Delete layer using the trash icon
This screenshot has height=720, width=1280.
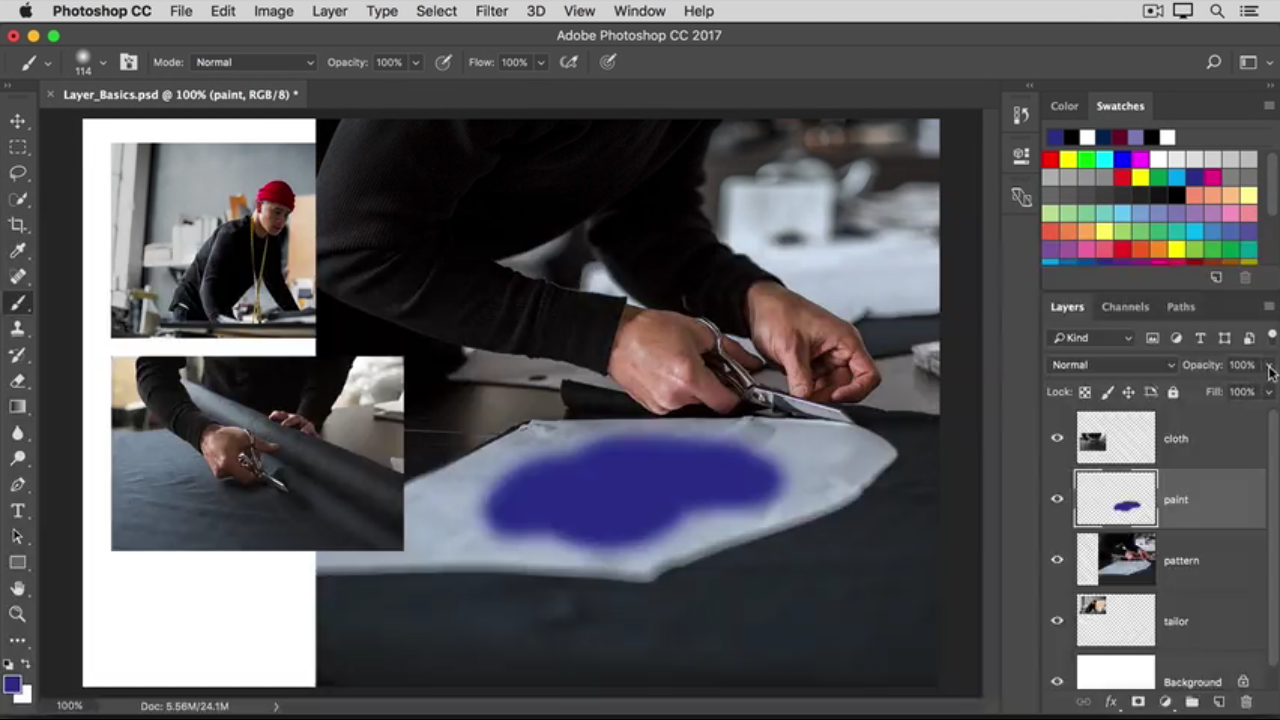pyautogui.click(x=1246, y=703)
